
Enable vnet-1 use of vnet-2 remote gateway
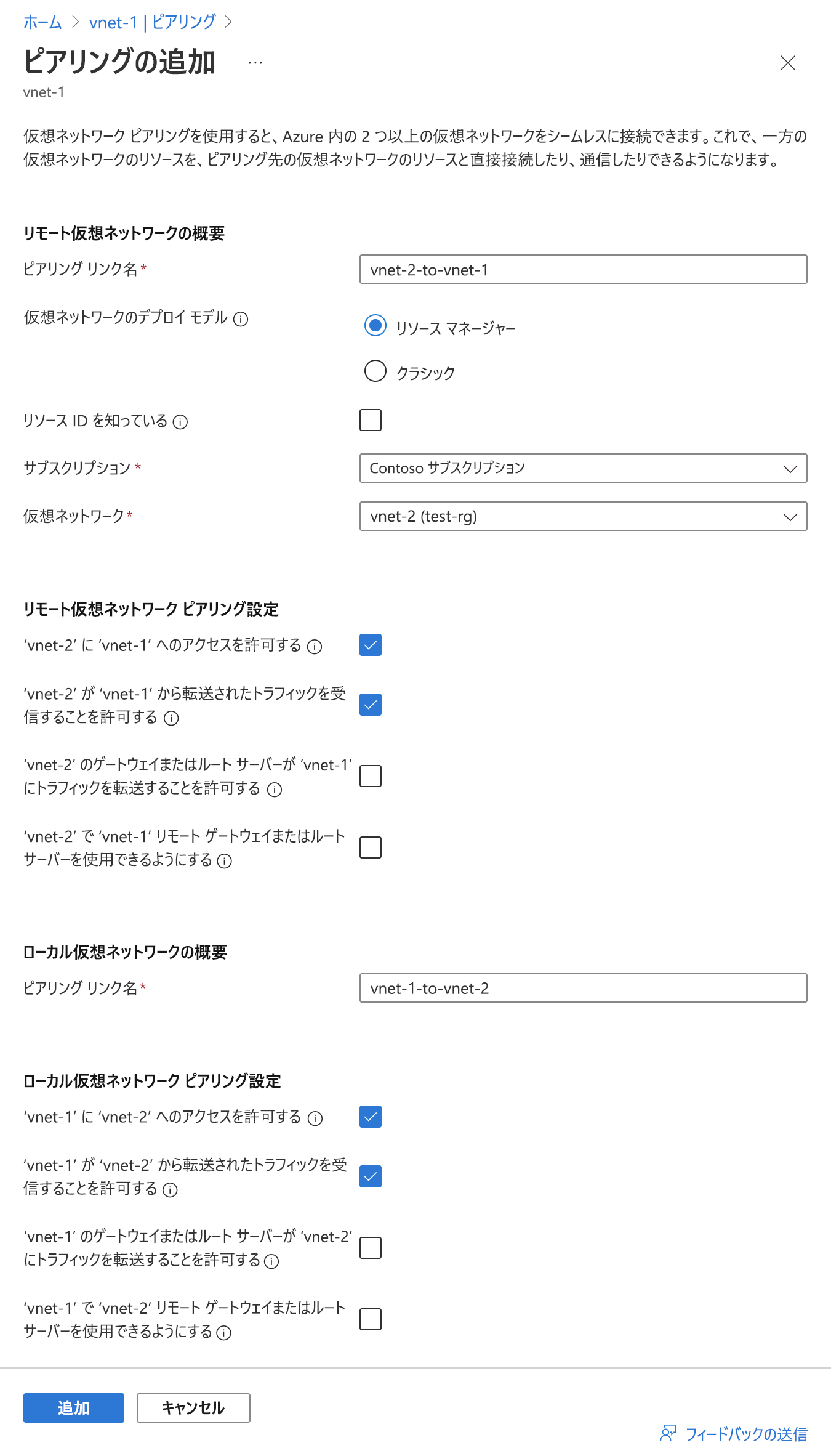(x=371, y=1319)
